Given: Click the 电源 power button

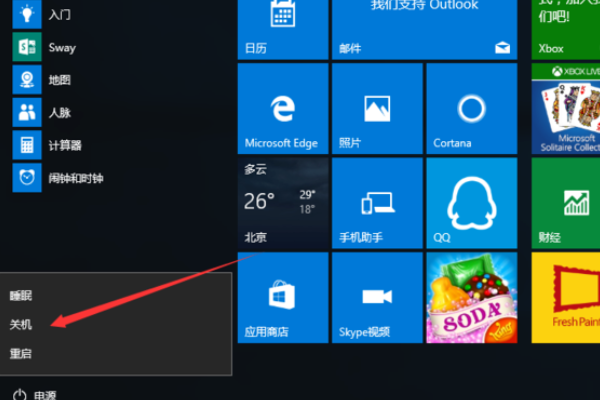Looking at the screenshot, I should pyautogui.click(x=34, y=394).
